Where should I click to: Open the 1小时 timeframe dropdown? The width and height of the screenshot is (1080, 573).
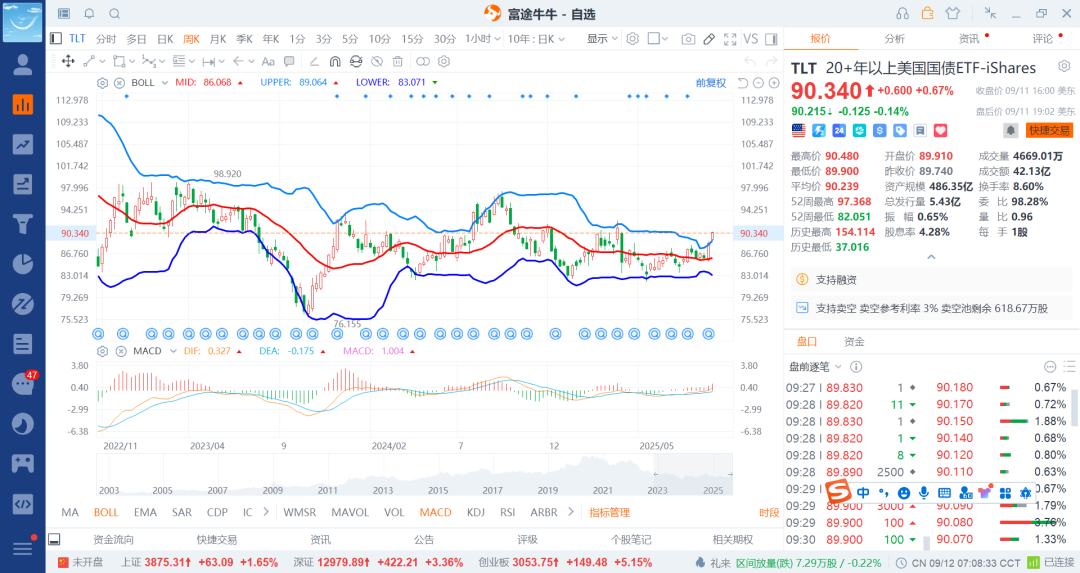(x=482, y=39)
